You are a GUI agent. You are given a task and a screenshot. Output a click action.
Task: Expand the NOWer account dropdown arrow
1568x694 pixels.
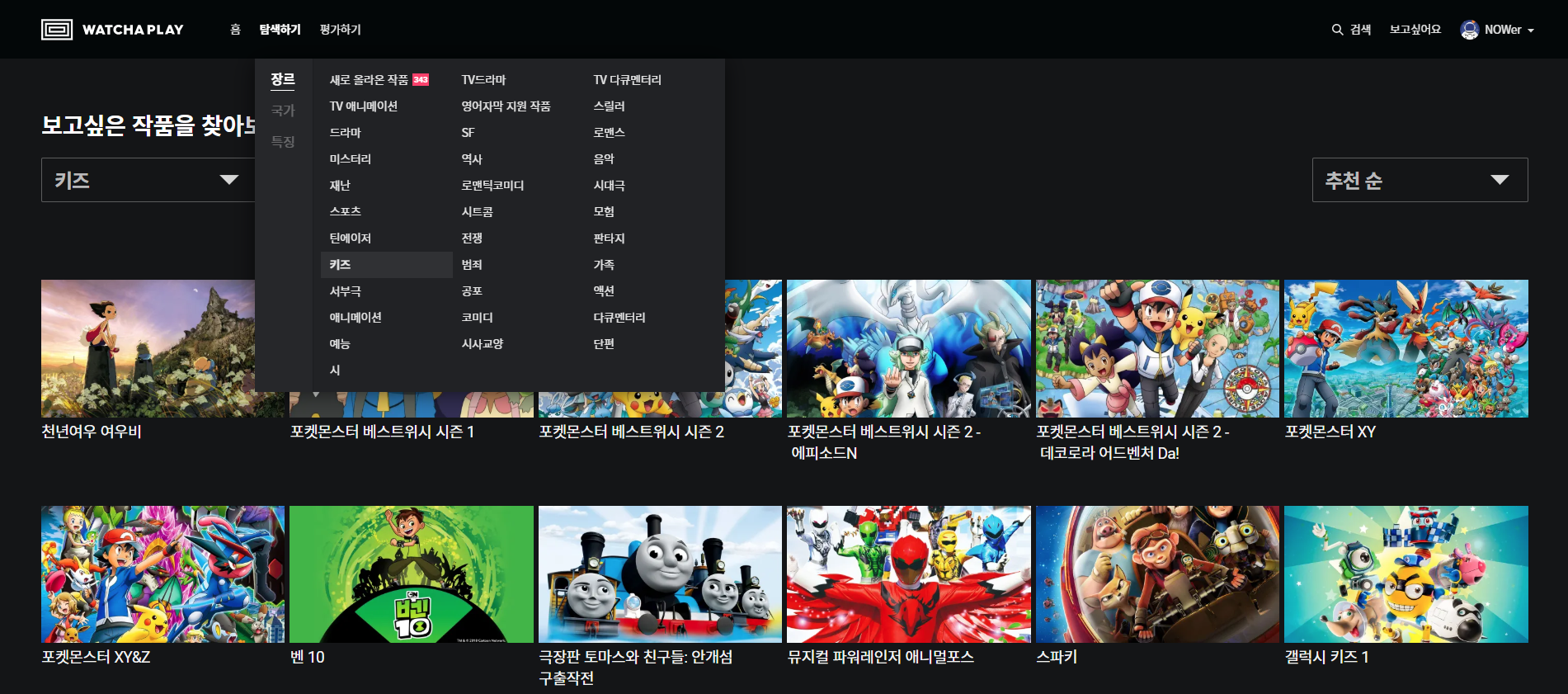[1531, 31]
